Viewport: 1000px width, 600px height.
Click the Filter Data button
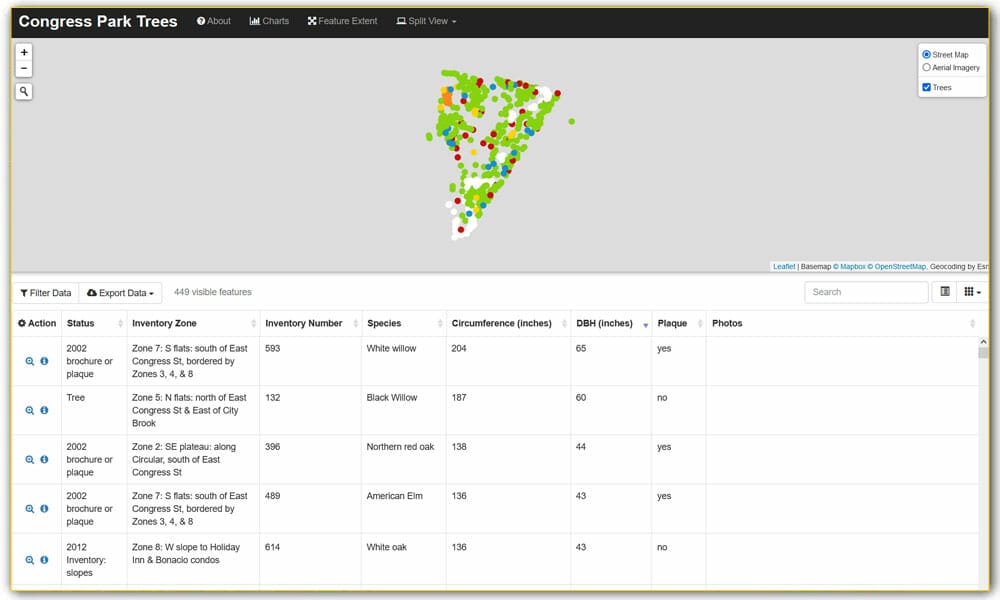(45, 292)
